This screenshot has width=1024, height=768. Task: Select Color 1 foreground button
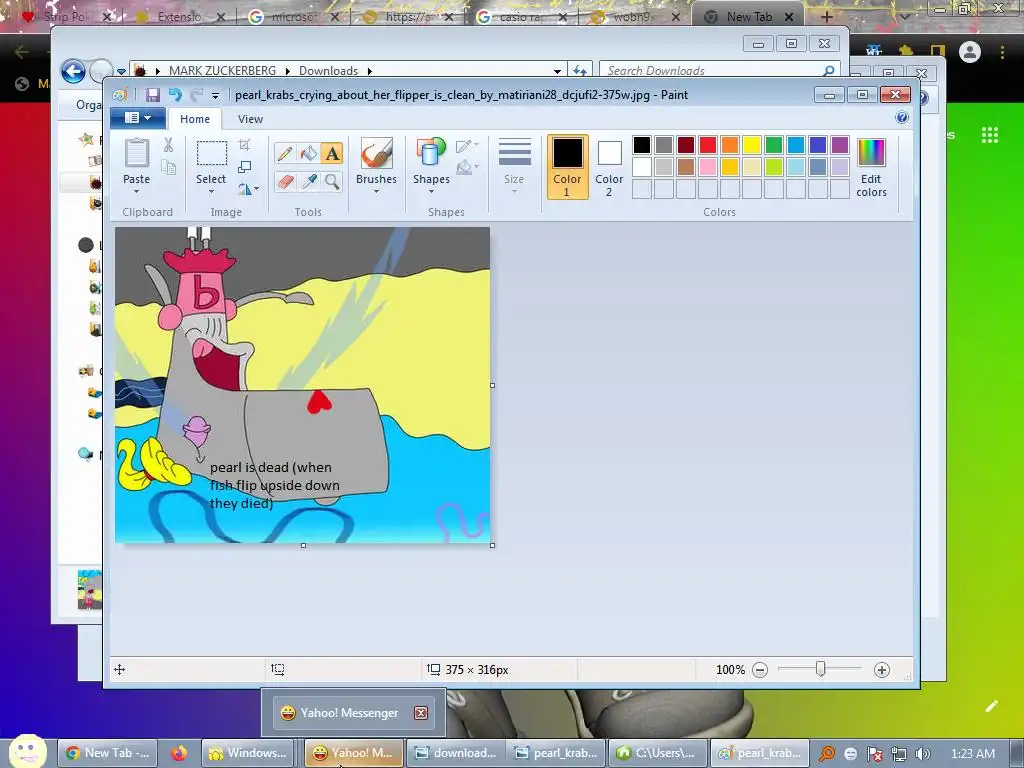tap(568, 167)
